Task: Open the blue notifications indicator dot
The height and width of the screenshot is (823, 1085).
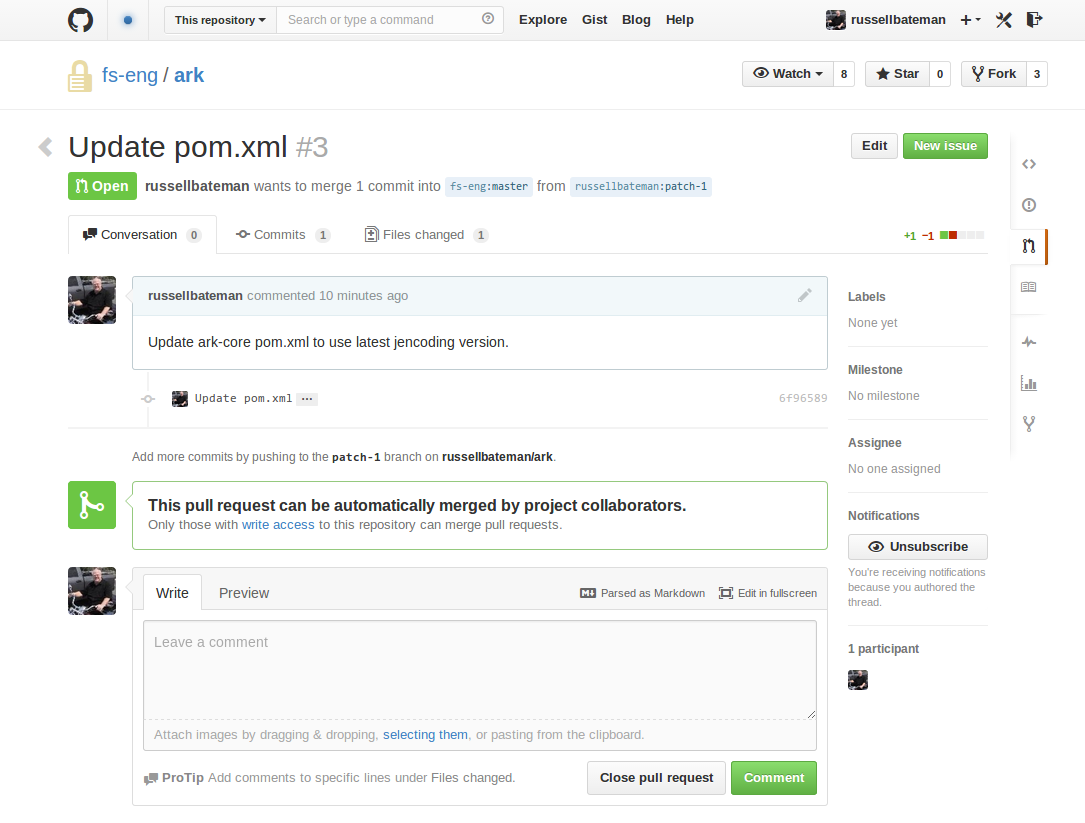Action: click(x=127, y=20)
